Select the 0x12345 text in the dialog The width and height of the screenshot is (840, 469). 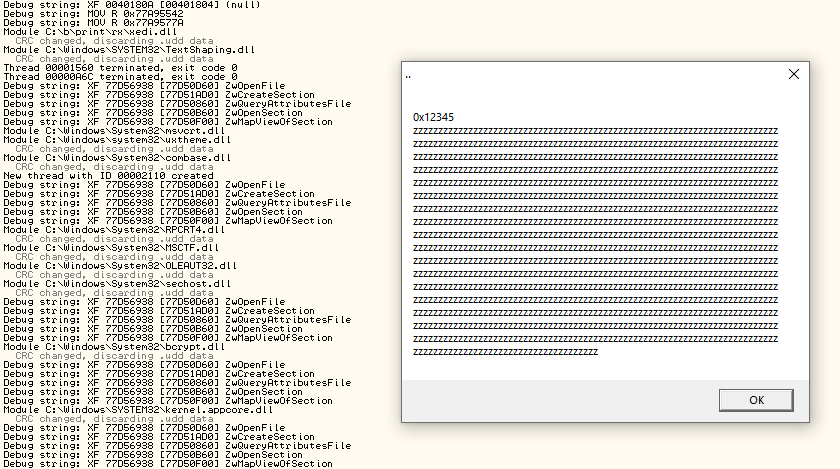[433, 117]
